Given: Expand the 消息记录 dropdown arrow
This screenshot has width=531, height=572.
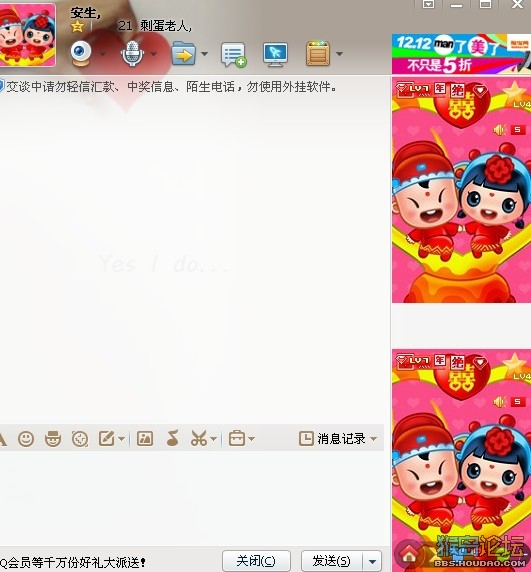Looking at the screenshot, I should (373, 438).
